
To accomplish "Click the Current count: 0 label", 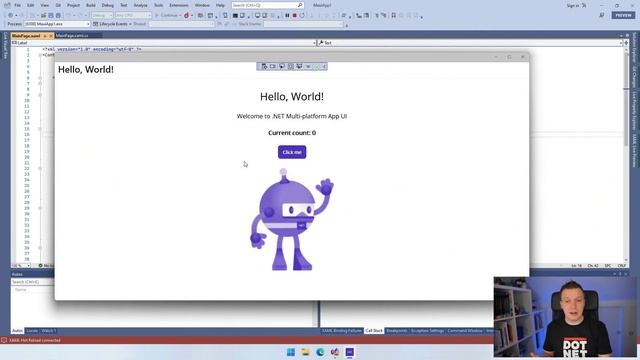I will (x=292, y=133).
